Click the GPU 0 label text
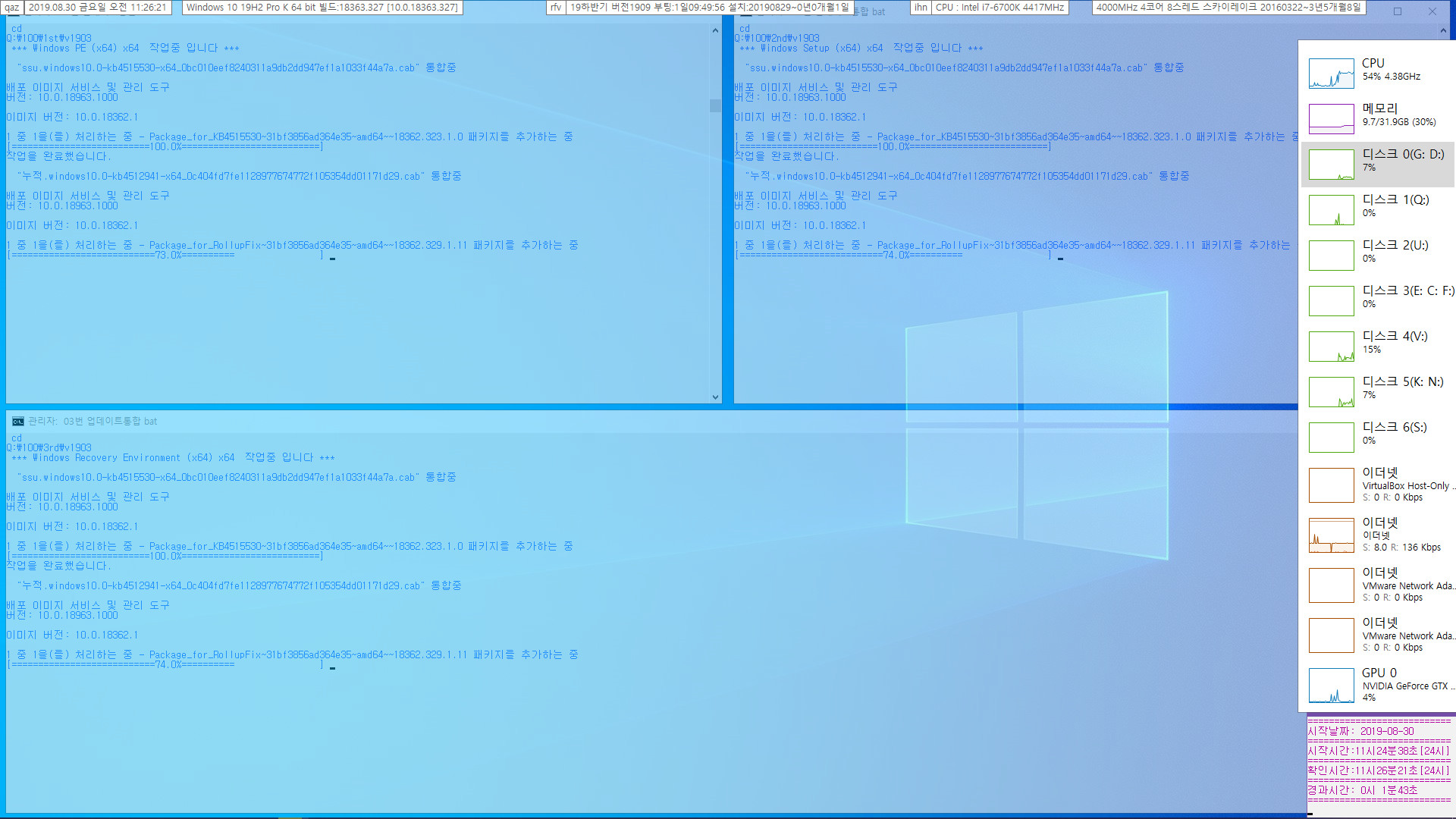The height and width of the screenshot is (819, 1456). coord(1379,673)
